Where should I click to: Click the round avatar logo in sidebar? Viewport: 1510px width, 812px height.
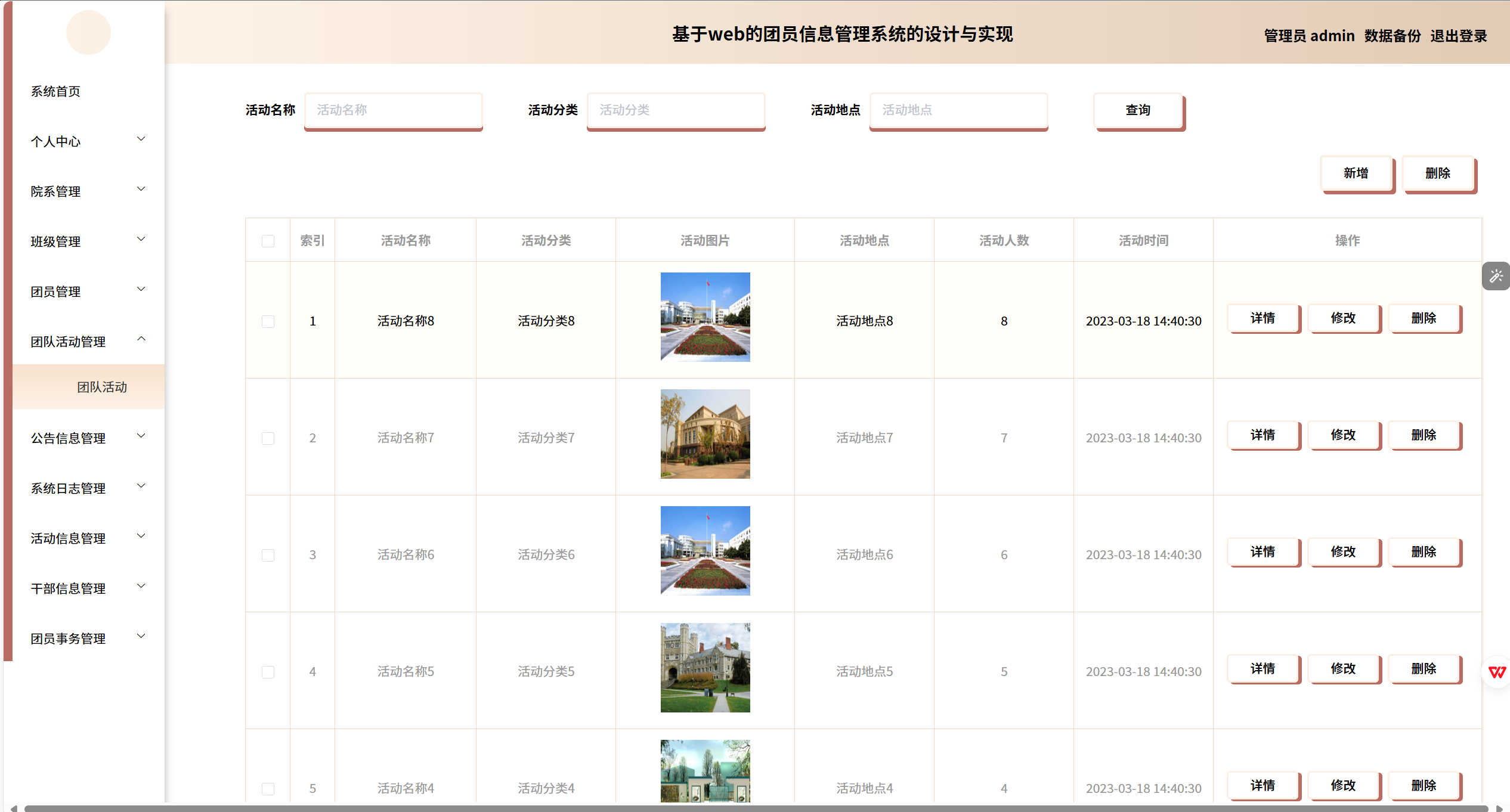[x=88, y=32]
